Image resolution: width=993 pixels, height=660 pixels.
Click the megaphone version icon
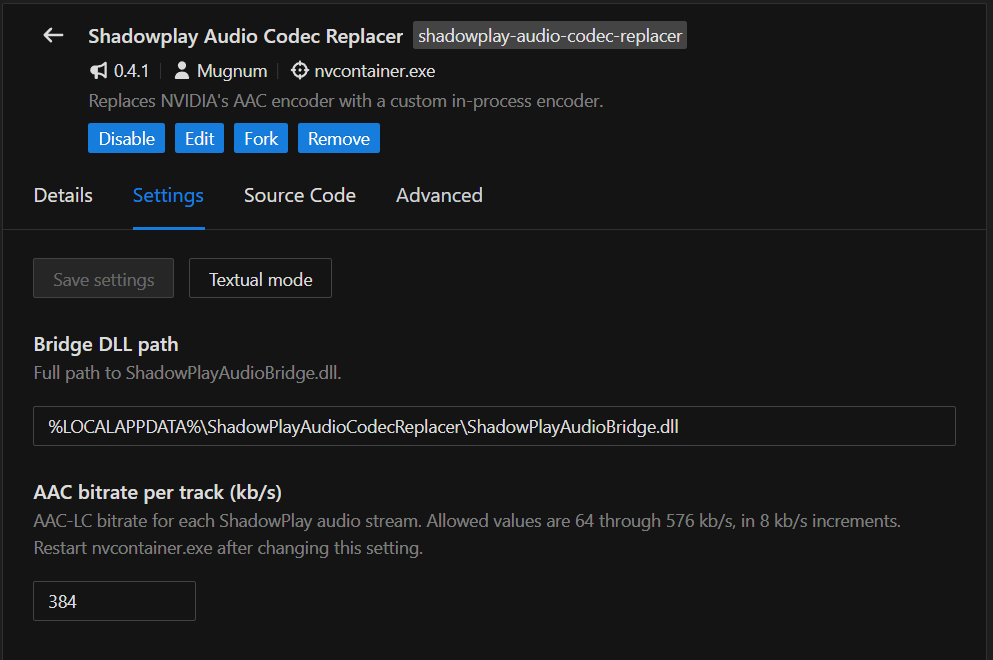pyautogui.click(x=98, y=71)
